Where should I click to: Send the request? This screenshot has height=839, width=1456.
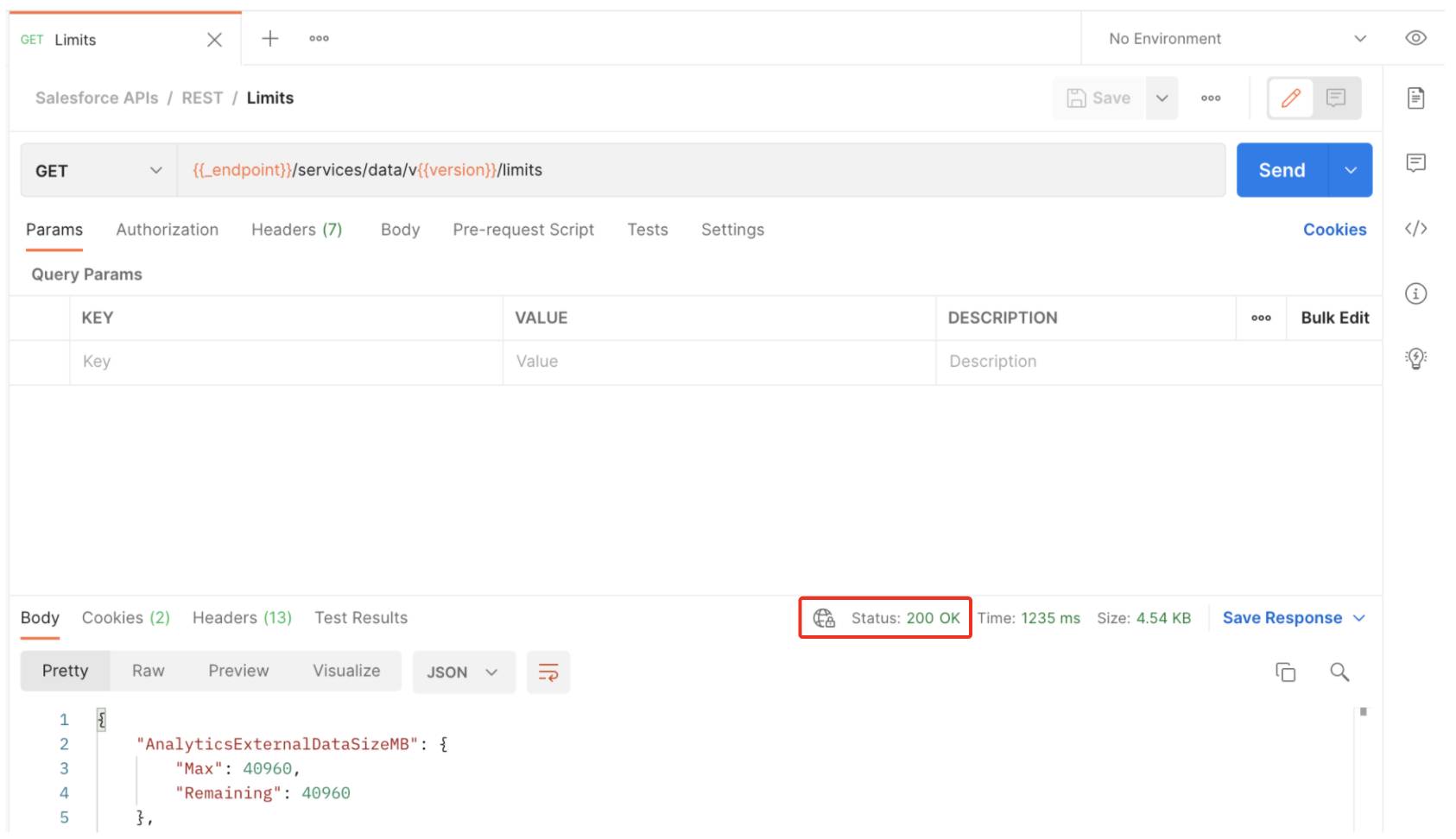point(1282,170)
